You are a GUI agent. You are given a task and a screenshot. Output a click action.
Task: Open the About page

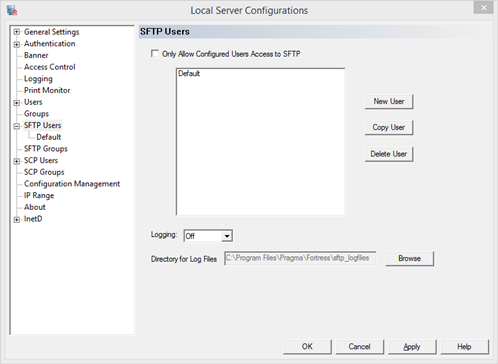[35, 207]
